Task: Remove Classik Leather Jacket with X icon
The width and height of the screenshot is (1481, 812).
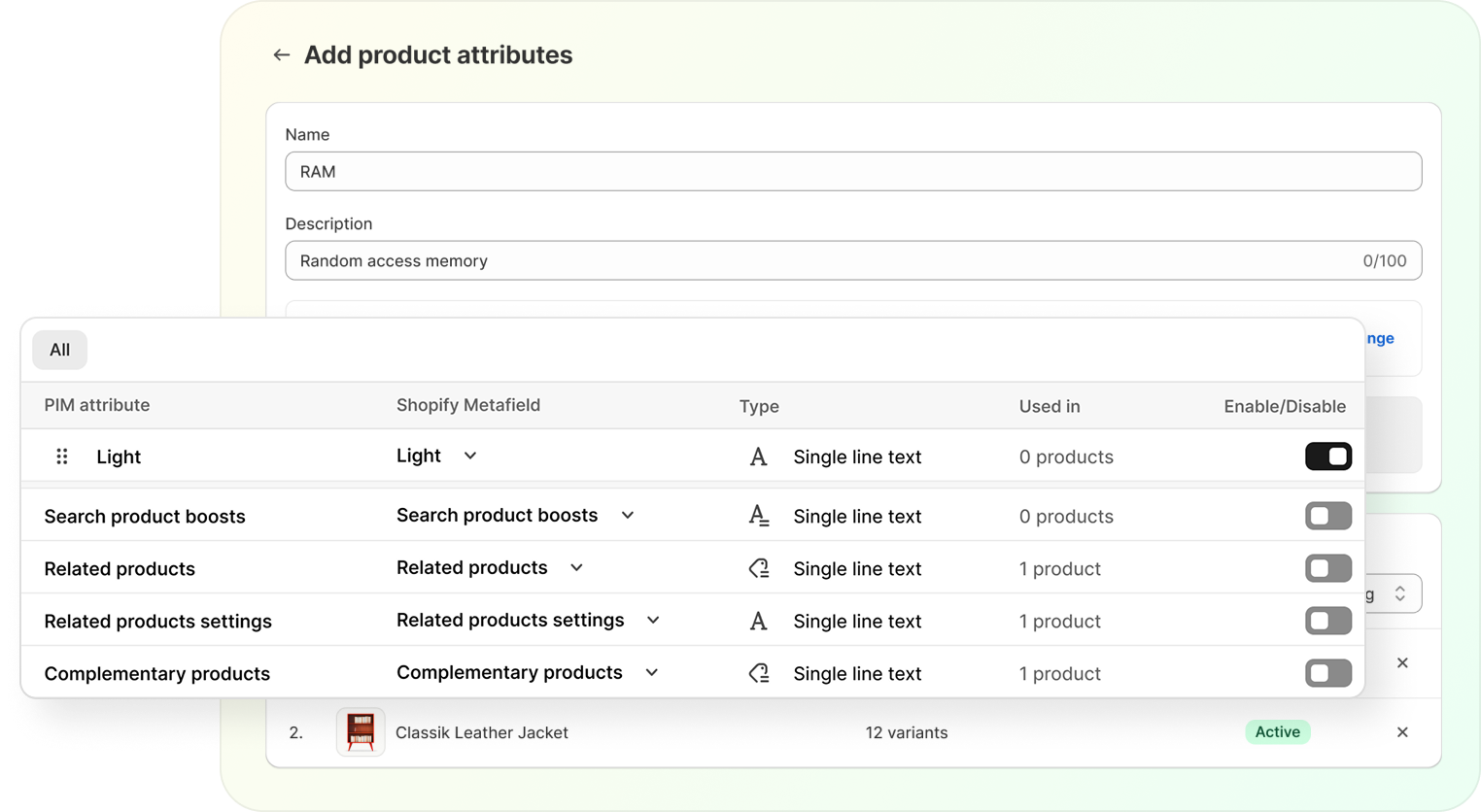Action: pyautogui.click(x=1401, y=732)
